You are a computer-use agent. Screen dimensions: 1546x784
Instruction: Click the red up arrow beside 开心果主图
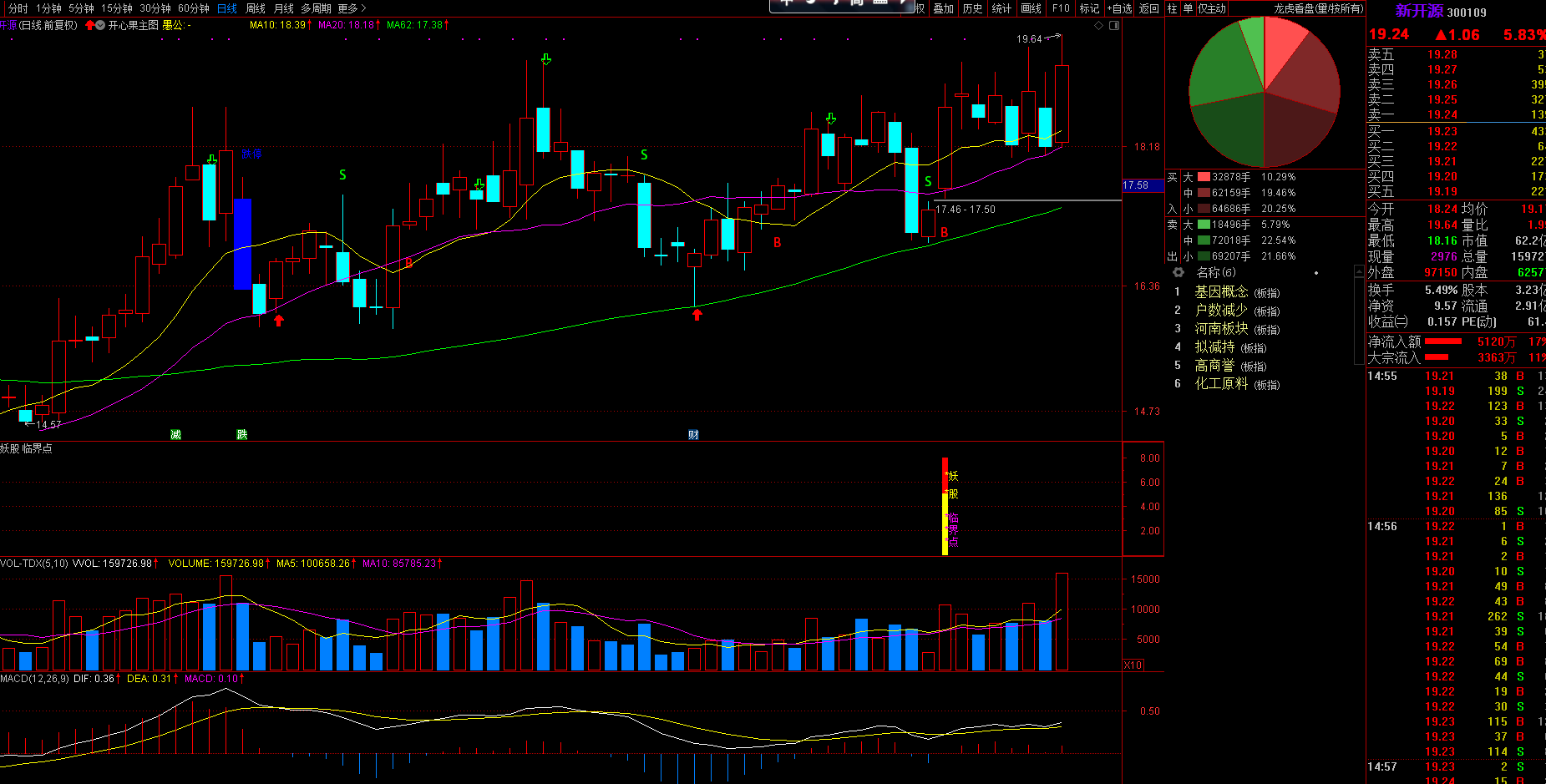point(89,25)
